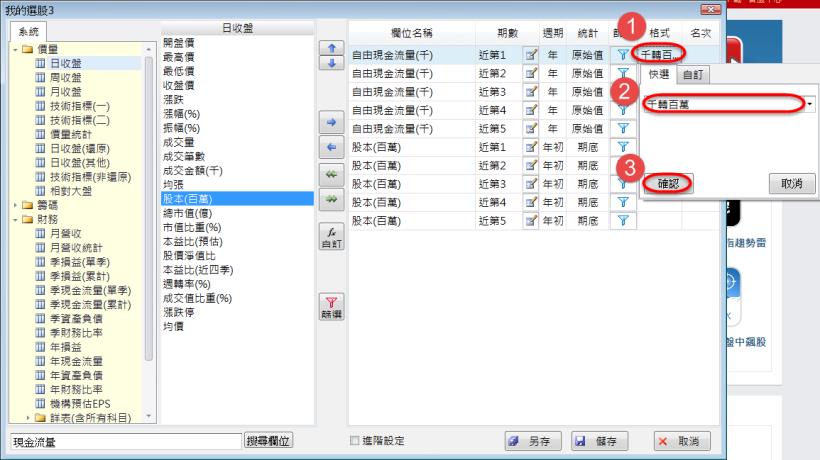
Task: Add field with the right arrow button
Action: pos(332,122)
